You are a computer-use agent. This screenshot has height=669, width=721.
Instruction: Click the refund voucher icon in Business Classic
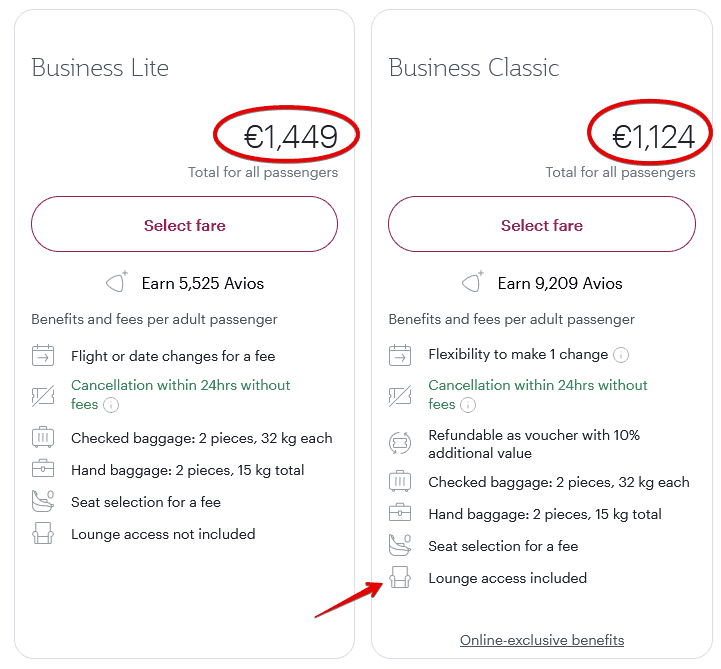pos(400,444)
